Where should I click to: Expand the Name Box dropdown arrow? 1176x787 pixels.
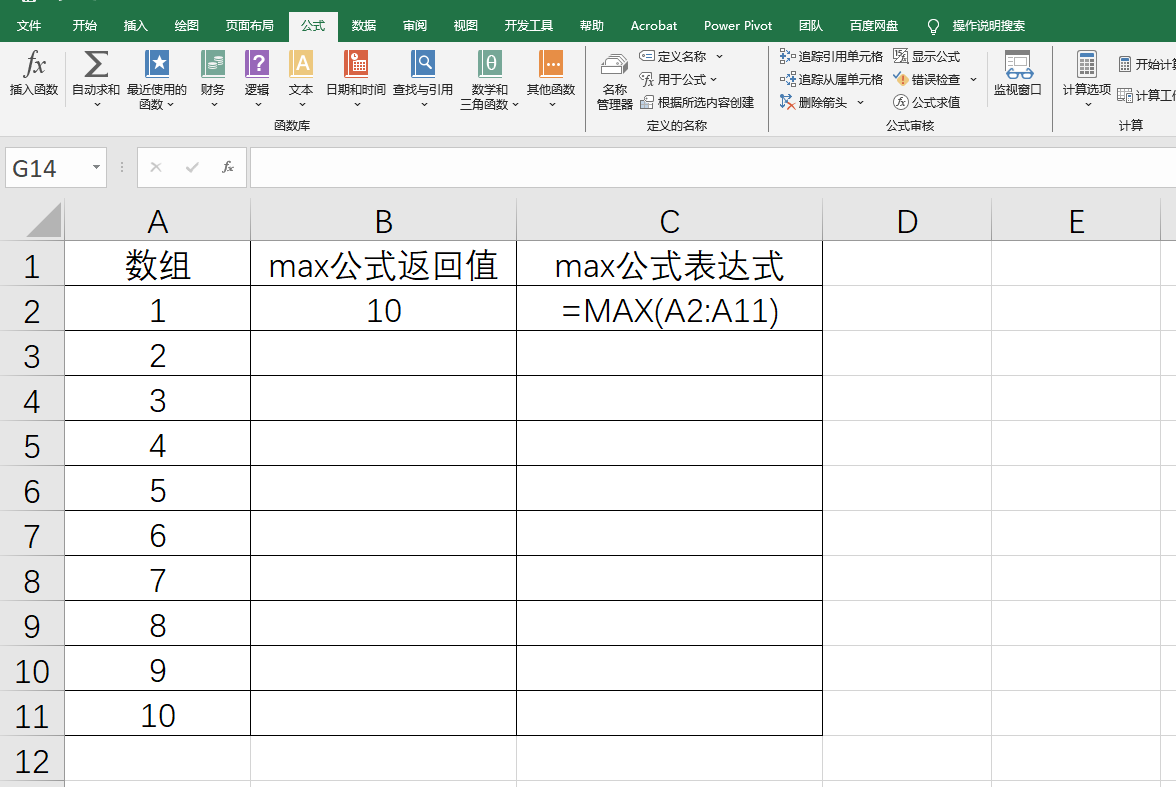96,167
